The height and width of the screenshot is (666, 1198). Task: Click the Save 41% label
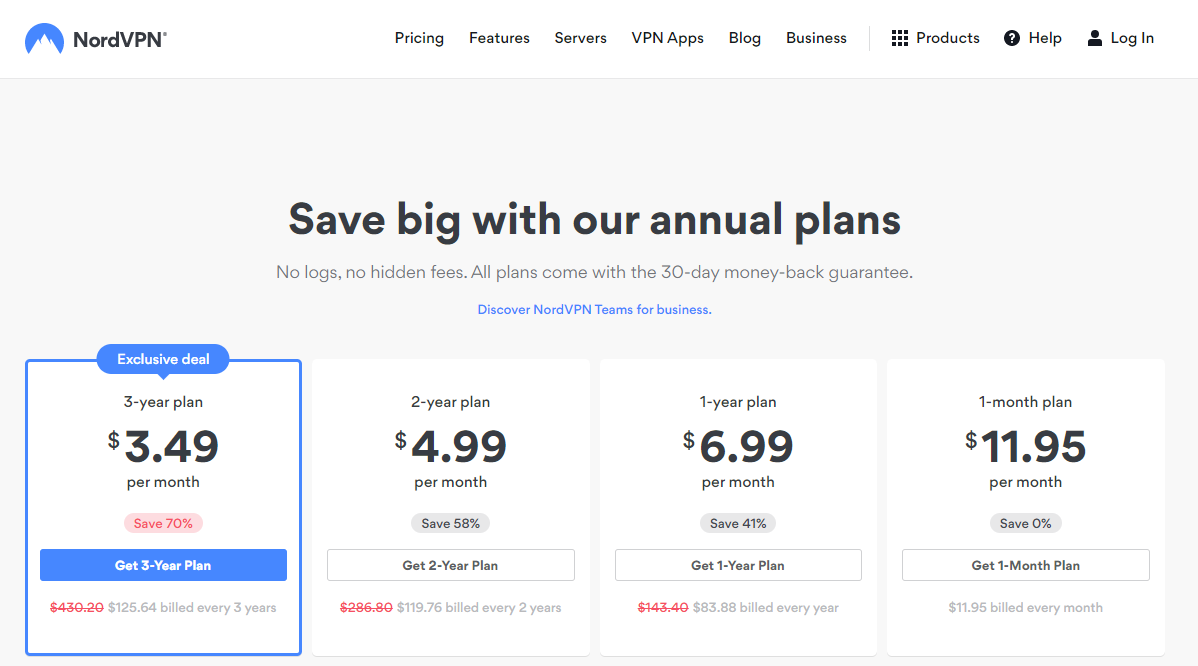(738, 523)
